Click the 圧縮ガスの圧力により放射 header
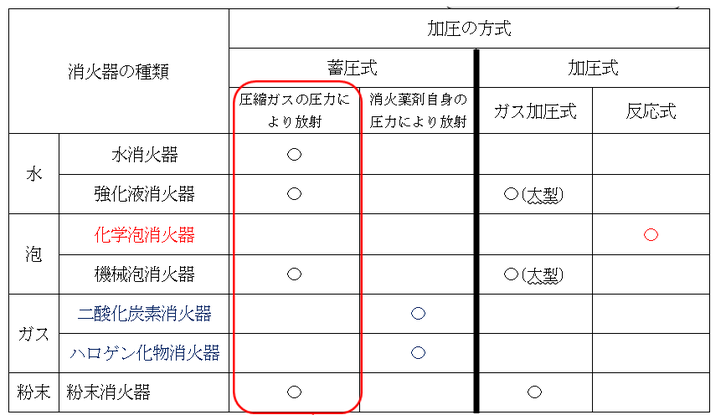Image resolution: width=726 pixels, height=415 pixels. (294, 111)
